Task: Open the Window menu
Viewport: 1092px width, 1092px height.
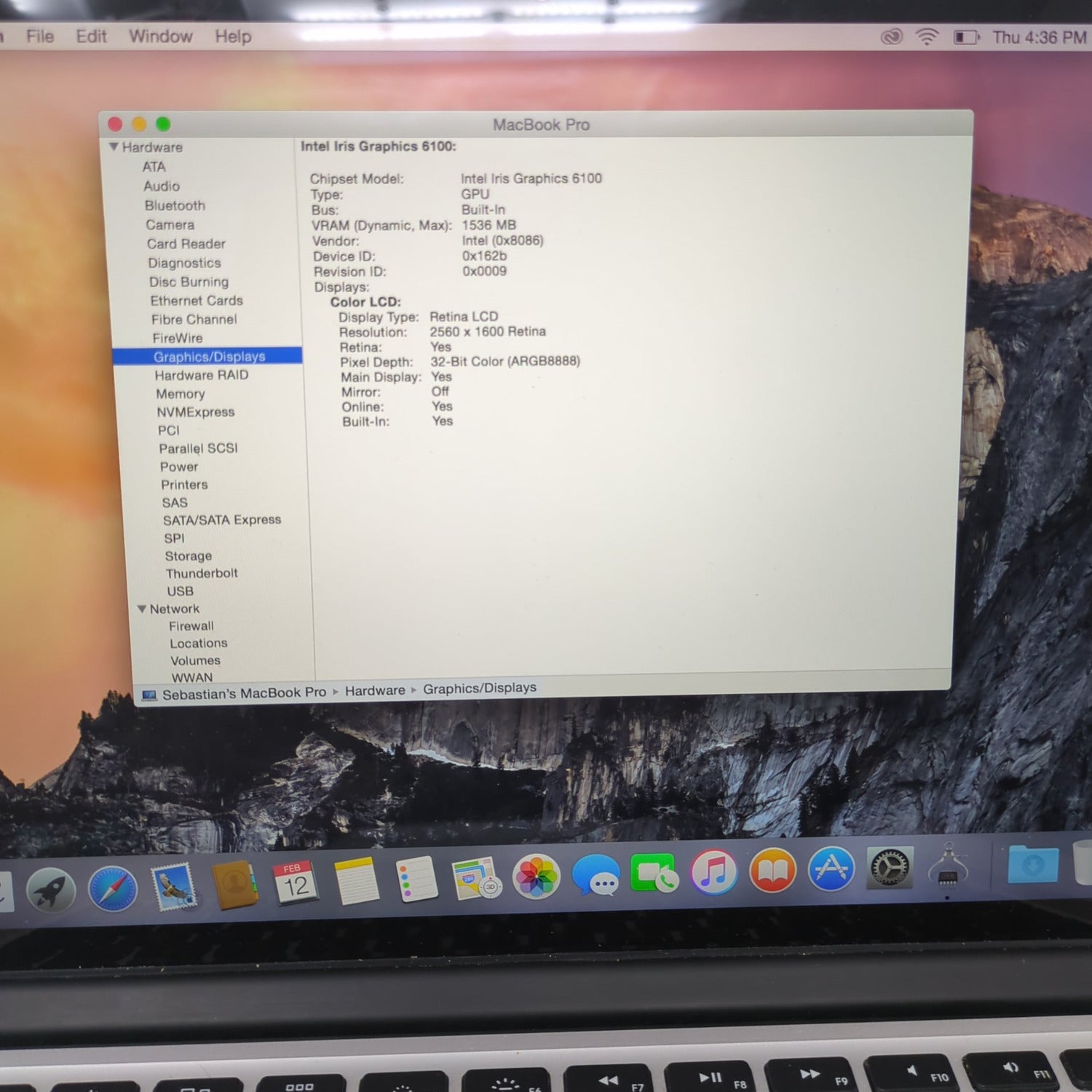Action: tap(161, 36)
